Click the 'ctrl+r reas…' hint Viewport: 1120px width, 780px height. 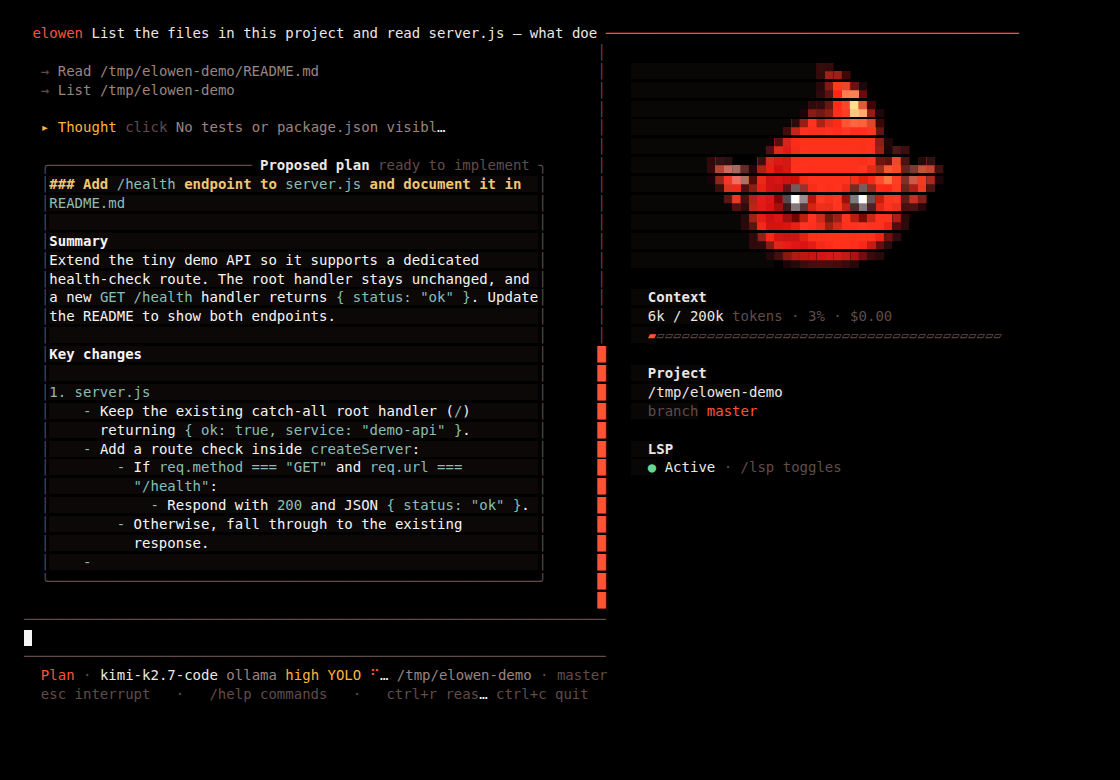point(437,694)
